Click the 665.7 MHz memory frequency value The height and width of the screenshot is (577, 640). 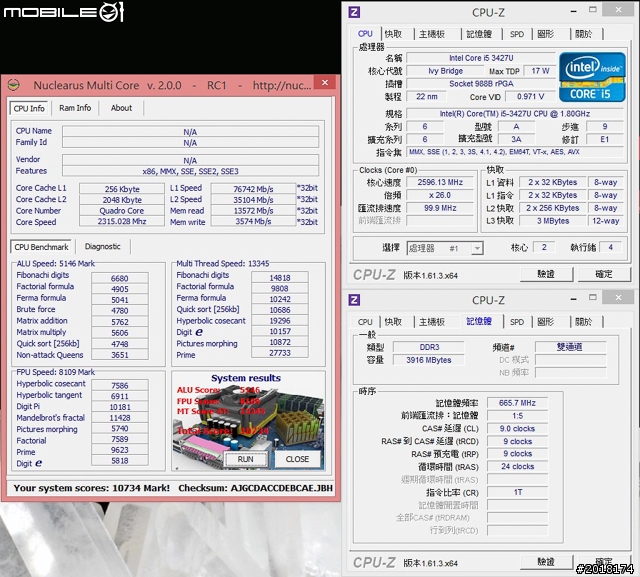[x=517, y=403]
